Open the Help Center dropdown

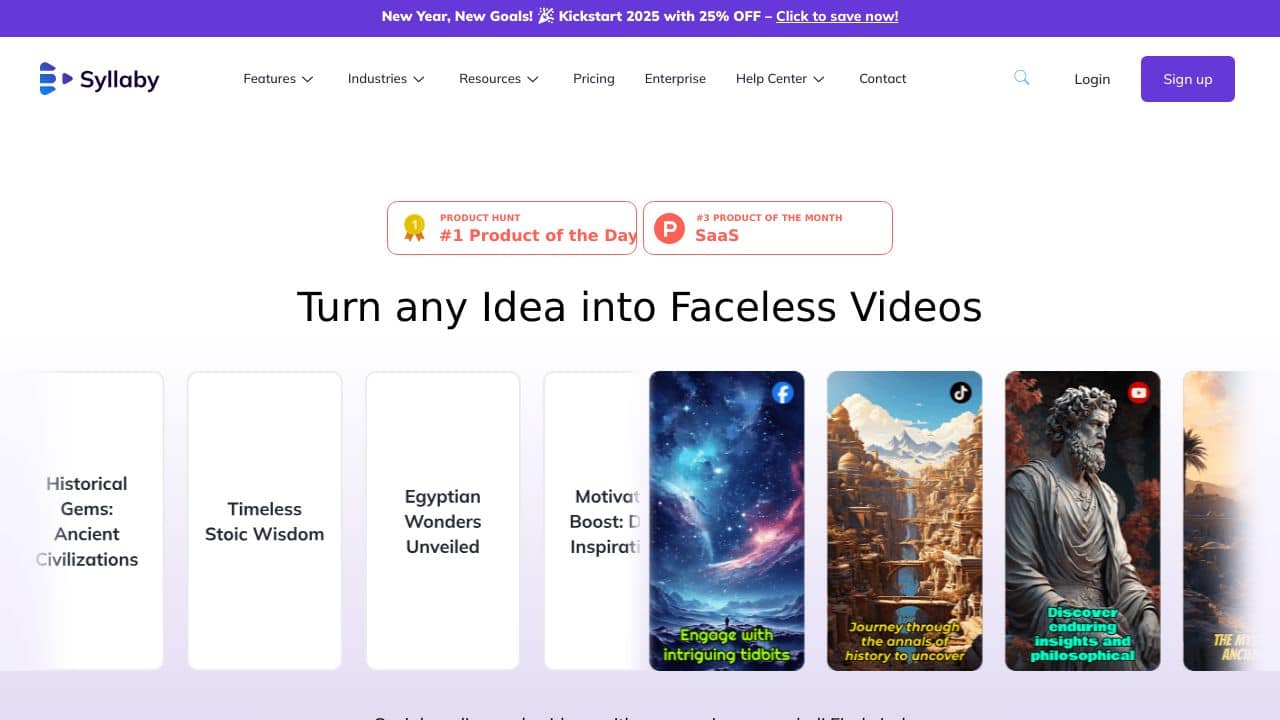[780, 79]
